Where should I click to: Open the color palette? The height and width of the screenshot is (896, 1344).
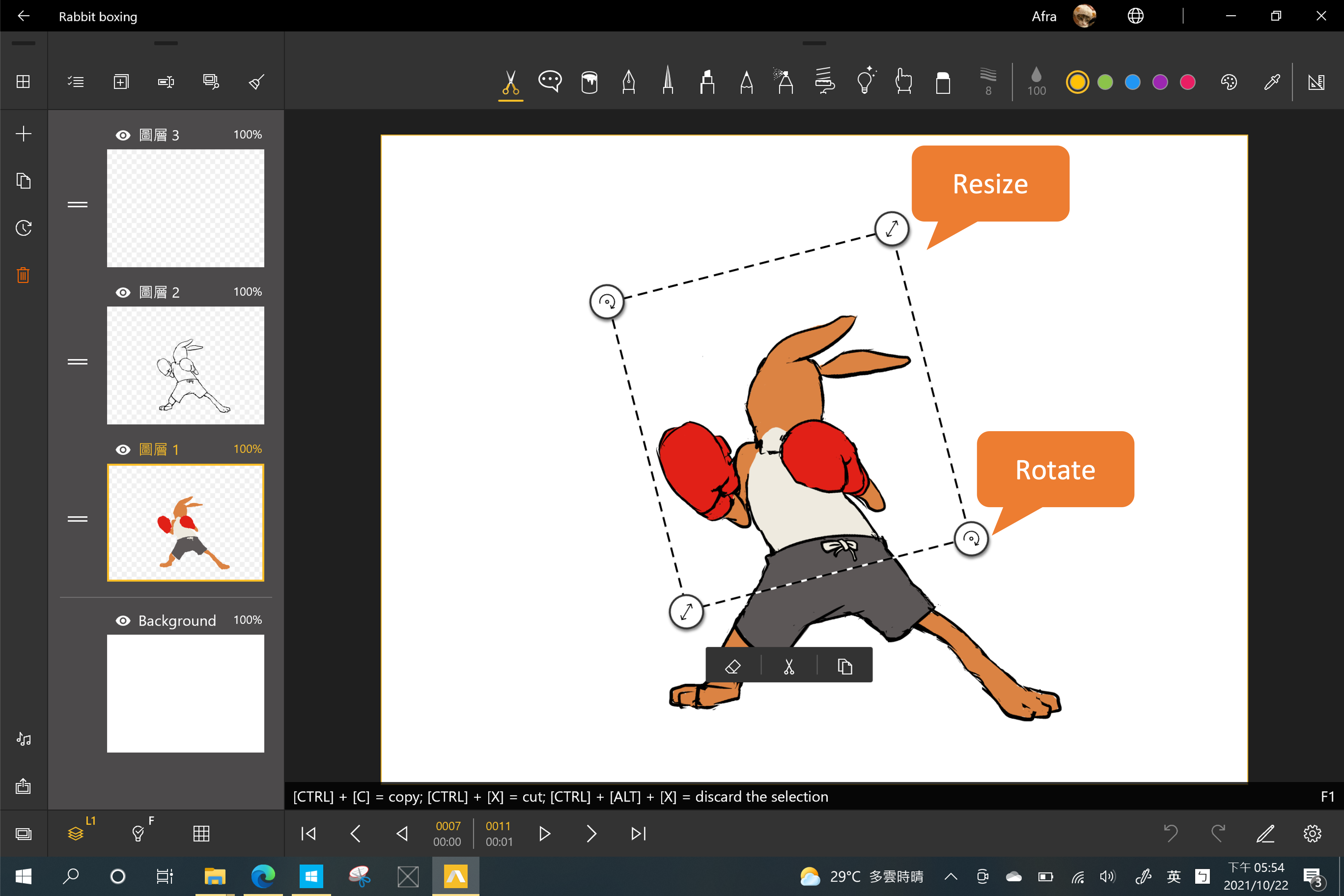coord(1228,82)
